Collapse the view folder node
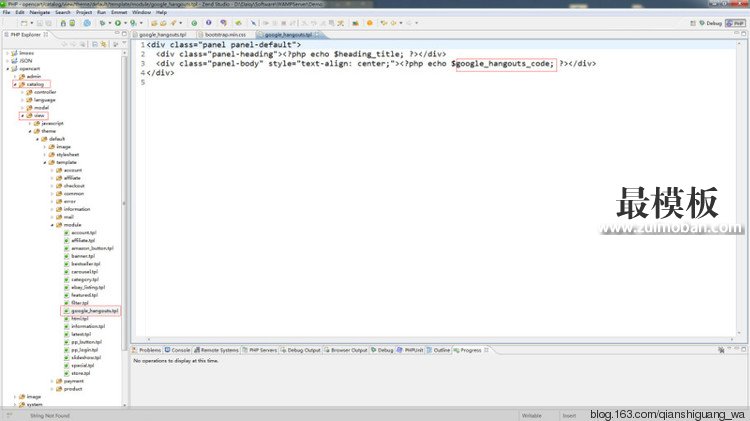750x421 pixels. point(21,115)
